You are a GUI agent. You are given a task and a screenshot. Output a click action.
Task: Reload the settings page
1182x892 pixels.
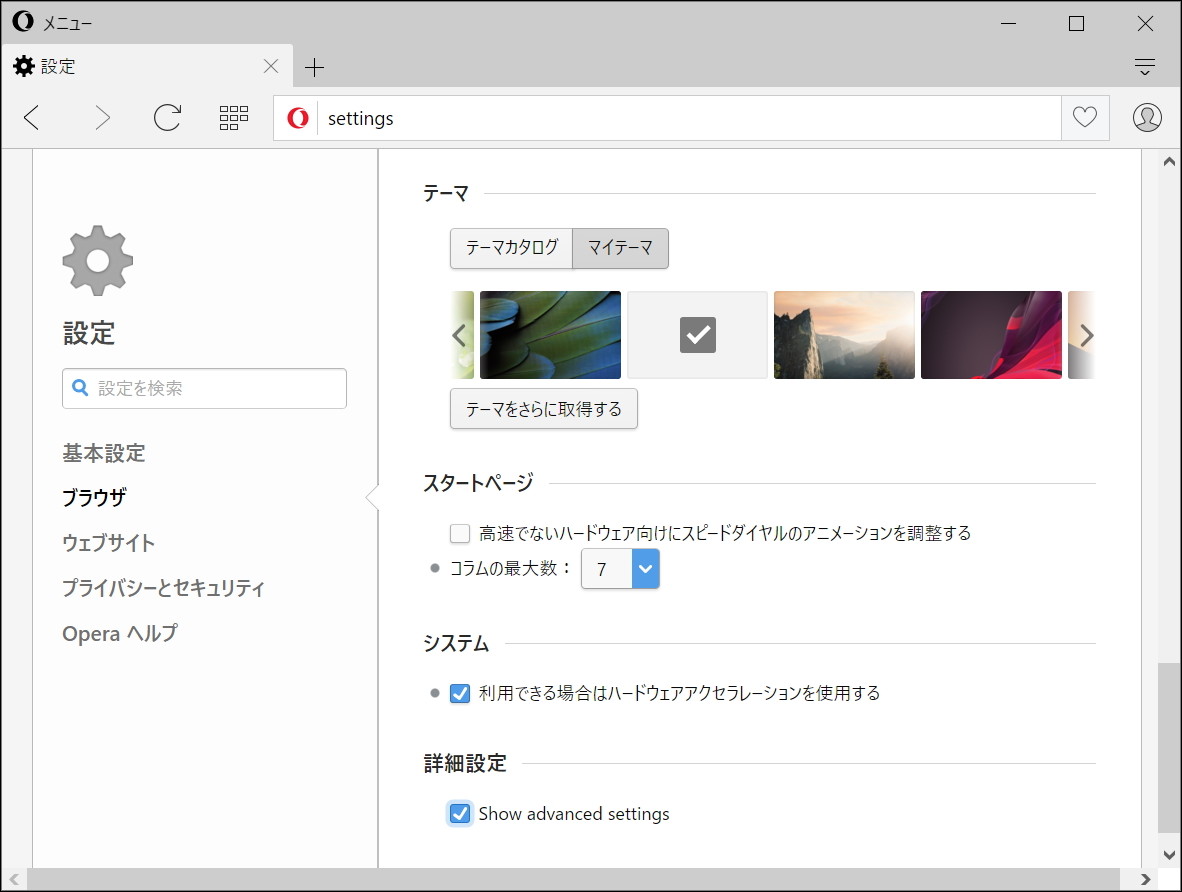(x=168, y=117)
